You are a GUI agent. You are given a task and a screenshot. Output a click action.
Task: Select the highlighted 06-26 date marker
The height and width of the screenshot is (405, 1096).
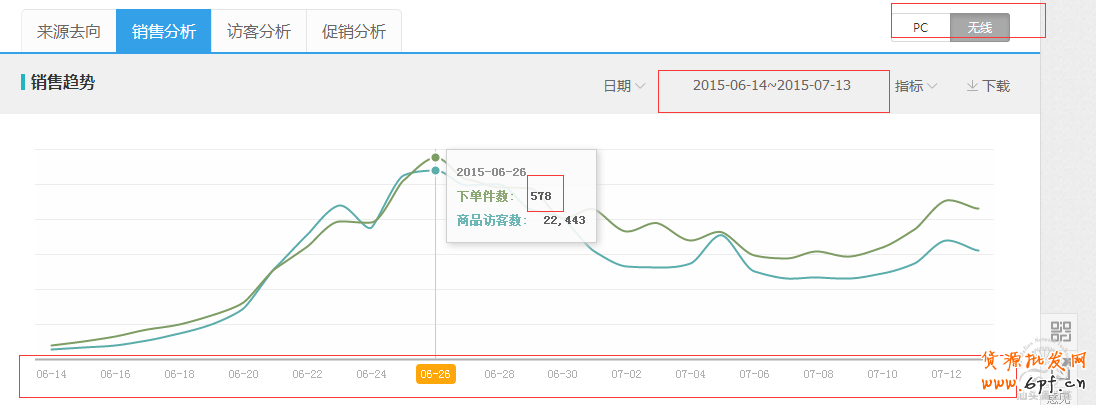coord(435,374)
